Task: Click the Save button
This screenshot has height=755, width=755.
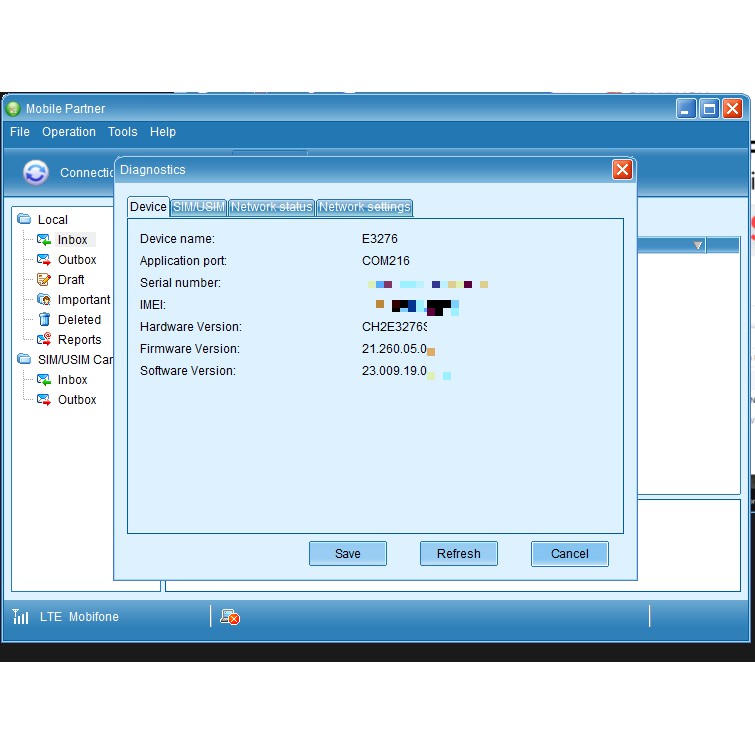Action: [347, 554]
